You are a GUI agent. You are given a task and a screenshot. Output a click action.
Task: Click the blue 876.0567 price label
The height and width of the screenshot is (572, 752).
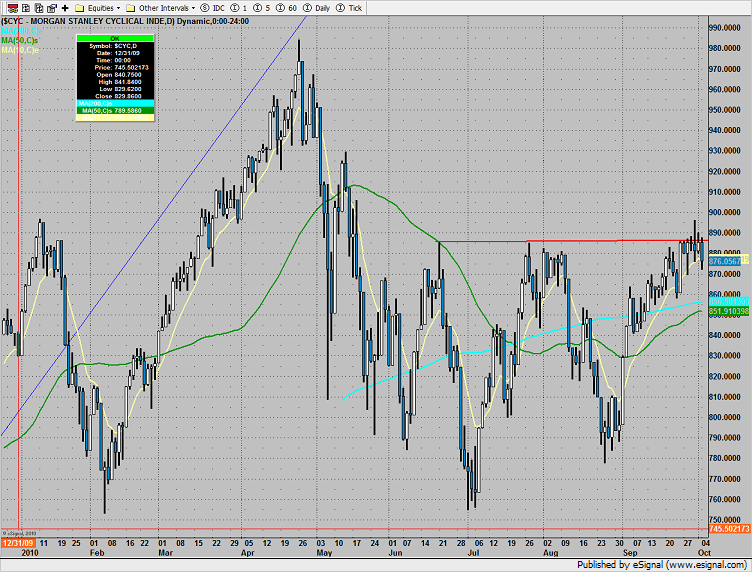pos(725,261)
